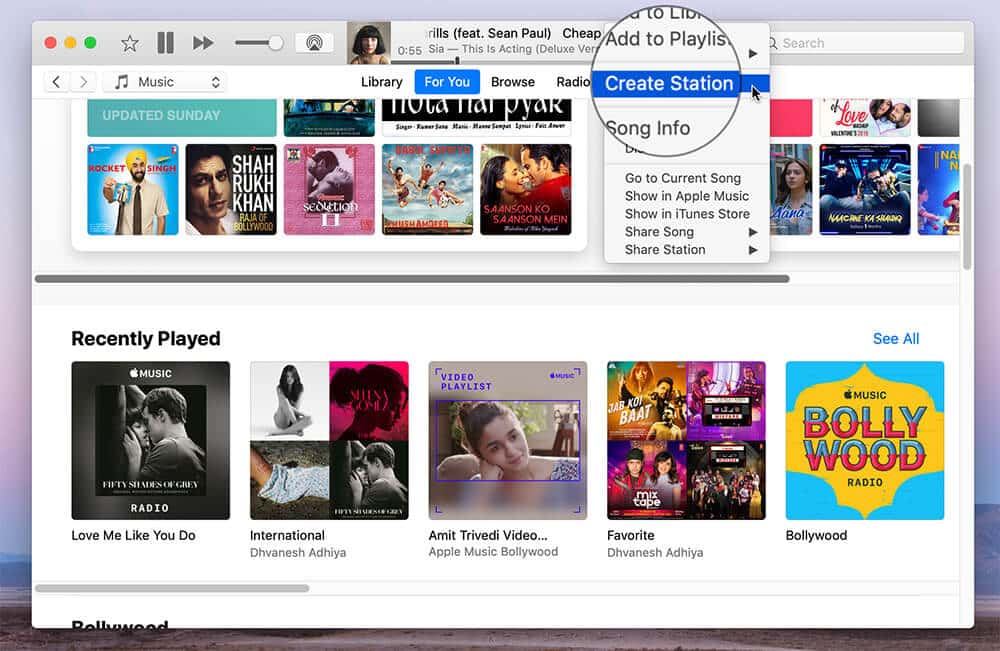Adjust the volume slider knob
Screen dimensions: 1000x651
point(276,43)
